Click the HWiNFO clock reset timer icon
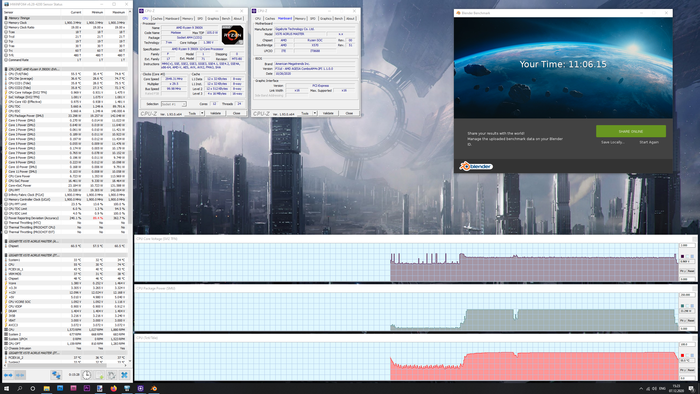Screen dimensions: 700x394 [86, 375]
